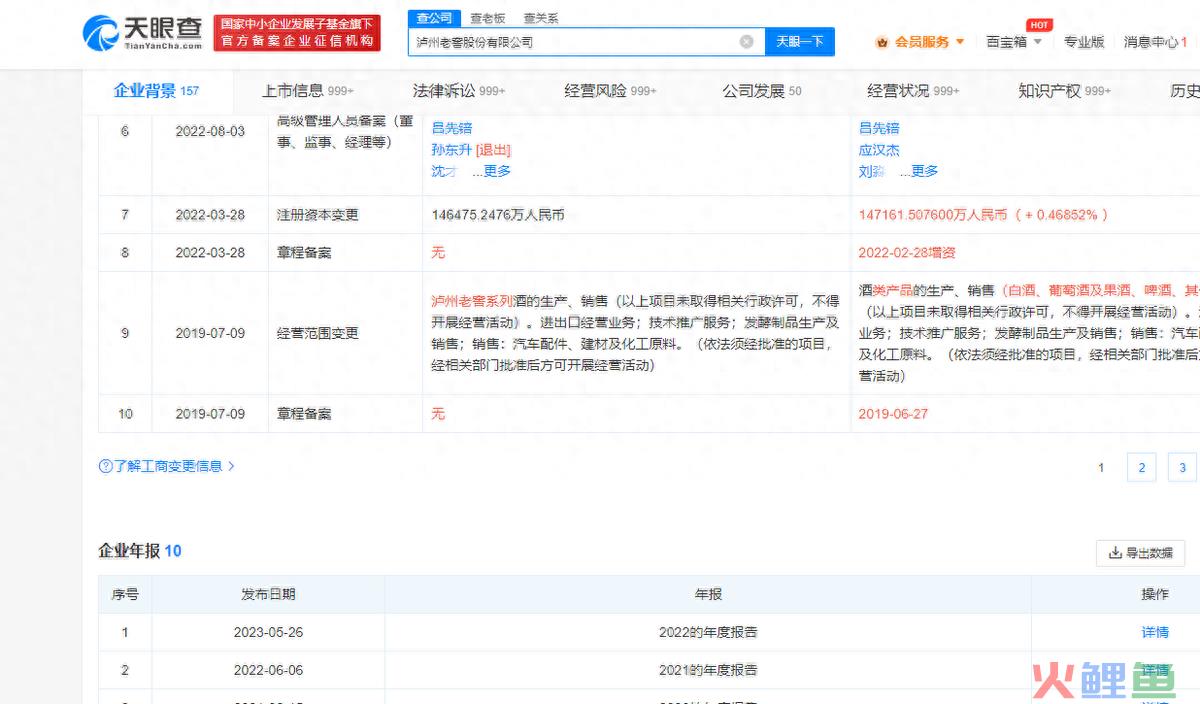
Task: Select the 查老板 search tab
Action: pos(488,18)
